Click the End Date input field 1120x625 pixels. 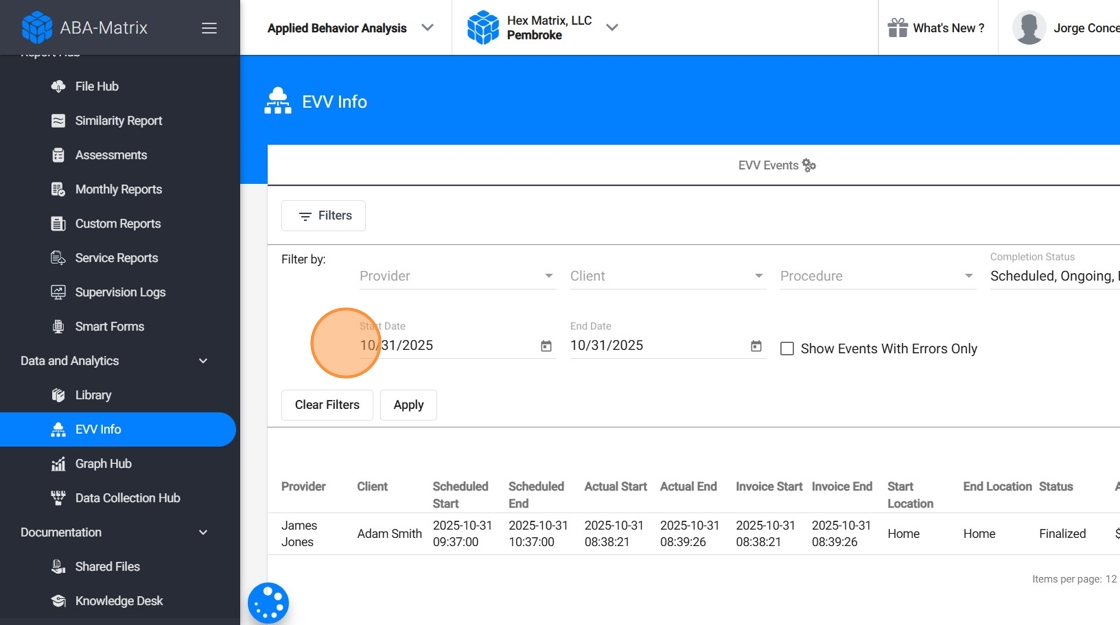pos(655,346)
